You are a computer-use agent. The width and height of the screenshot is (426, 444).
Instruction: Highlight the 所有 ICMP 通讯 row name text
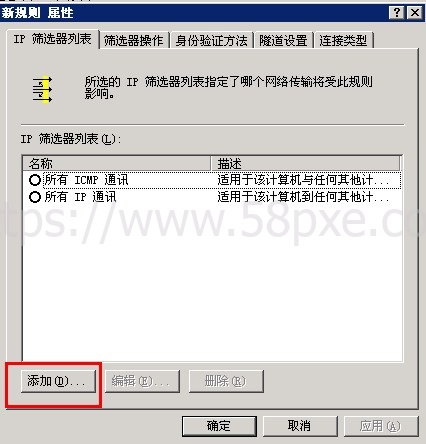86,180
